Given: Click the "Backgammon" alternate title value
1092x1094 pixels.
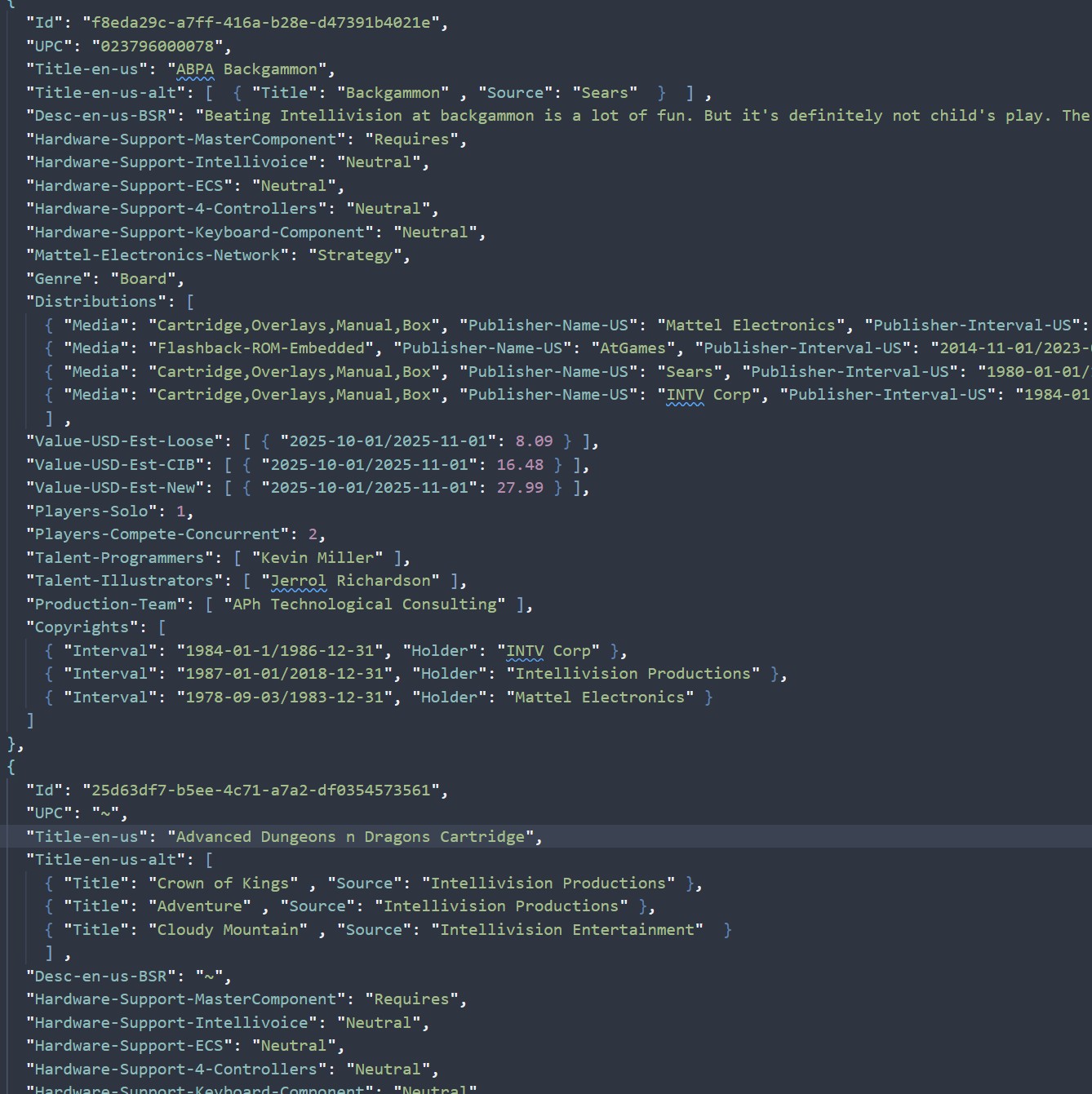Looking at the screenshot, I should coord(393,93).
